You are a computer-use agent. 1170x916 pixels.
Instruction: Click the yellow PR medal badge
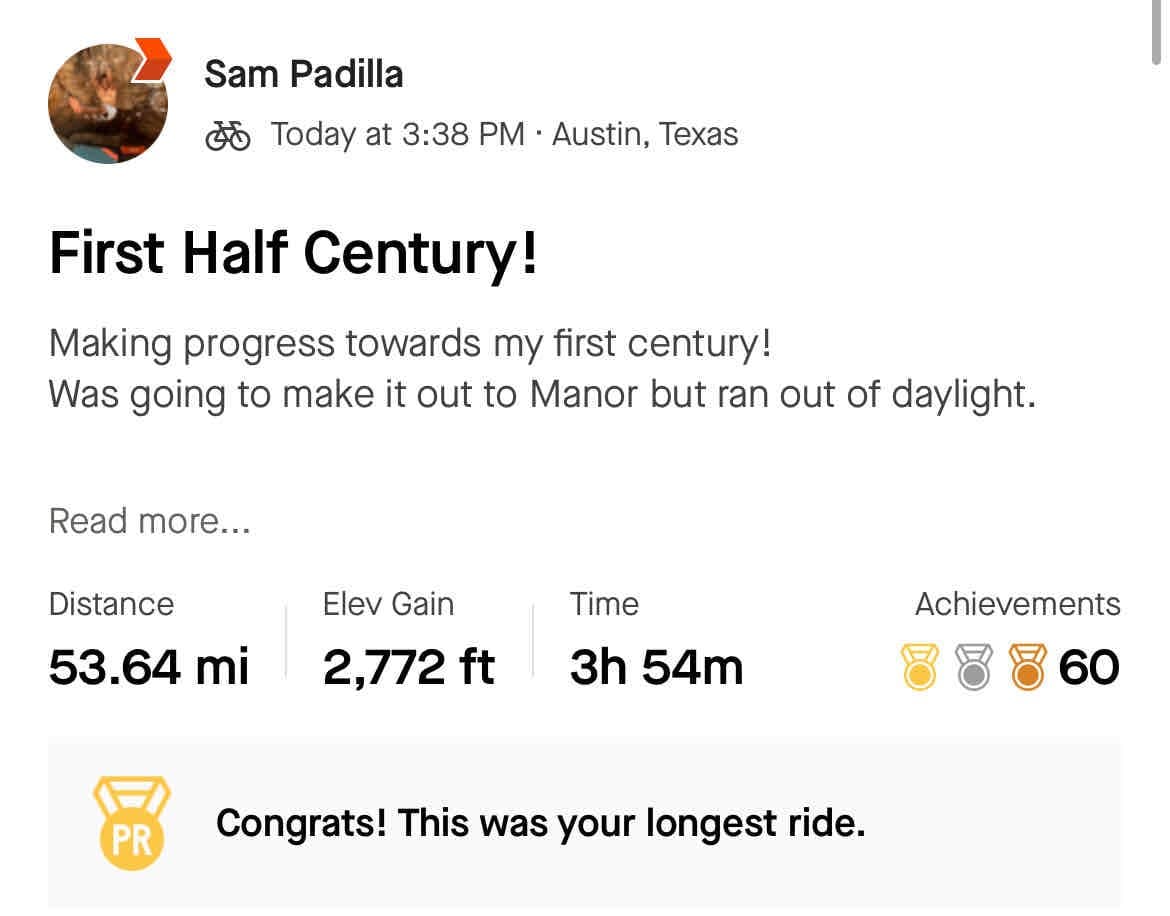132,824
